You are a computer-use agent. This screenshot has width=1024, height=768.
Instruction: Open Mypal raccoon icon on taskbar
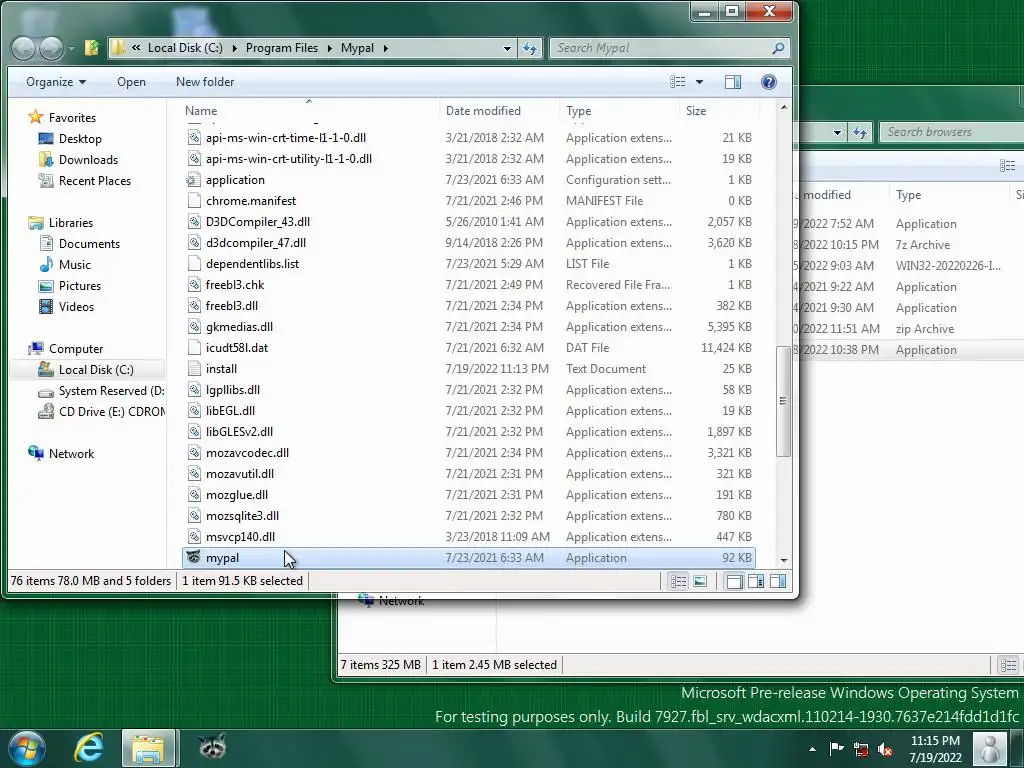click(212, 746)
